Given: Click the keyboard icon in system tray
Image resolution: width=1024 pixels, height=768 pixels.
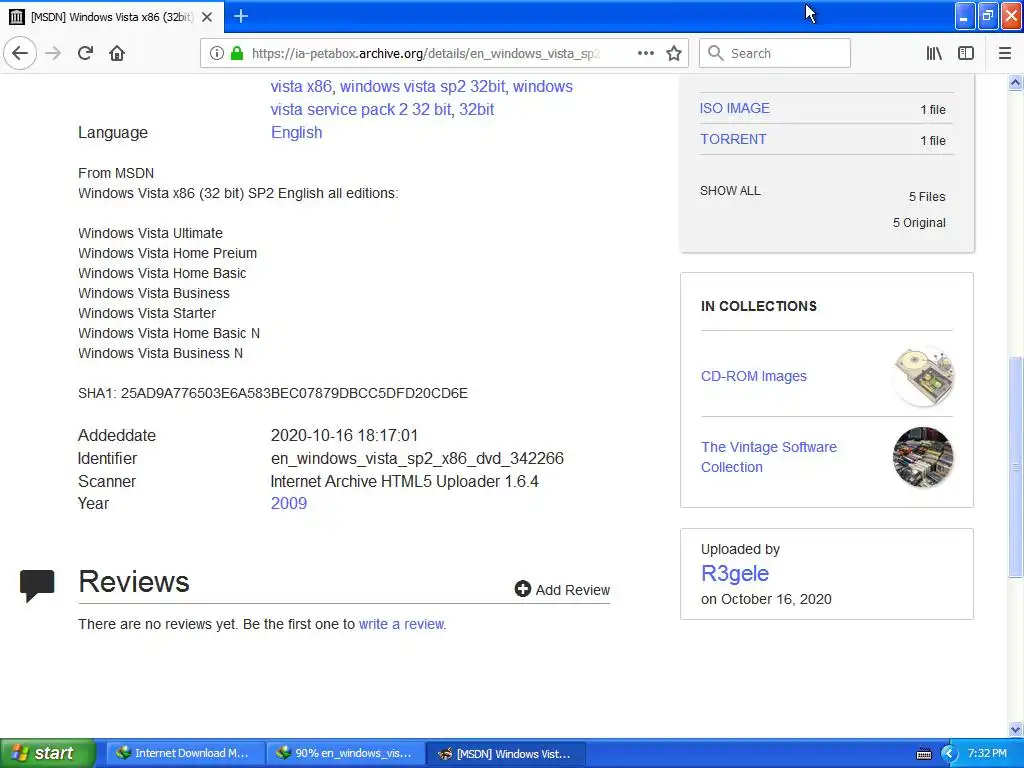Looking at the screenshot, I should (x=924, y=754).
